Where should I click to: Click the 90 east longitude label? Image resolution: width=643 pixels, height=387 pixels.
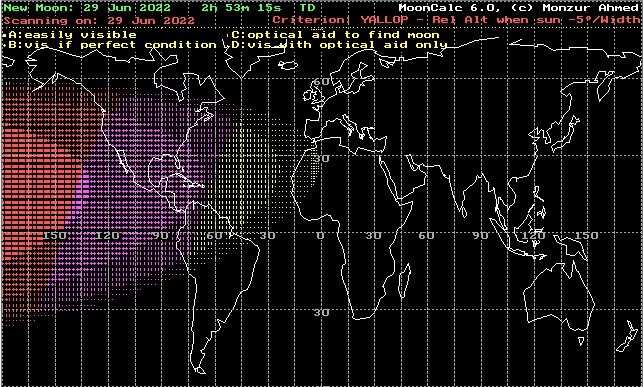(x=480, y=235)
